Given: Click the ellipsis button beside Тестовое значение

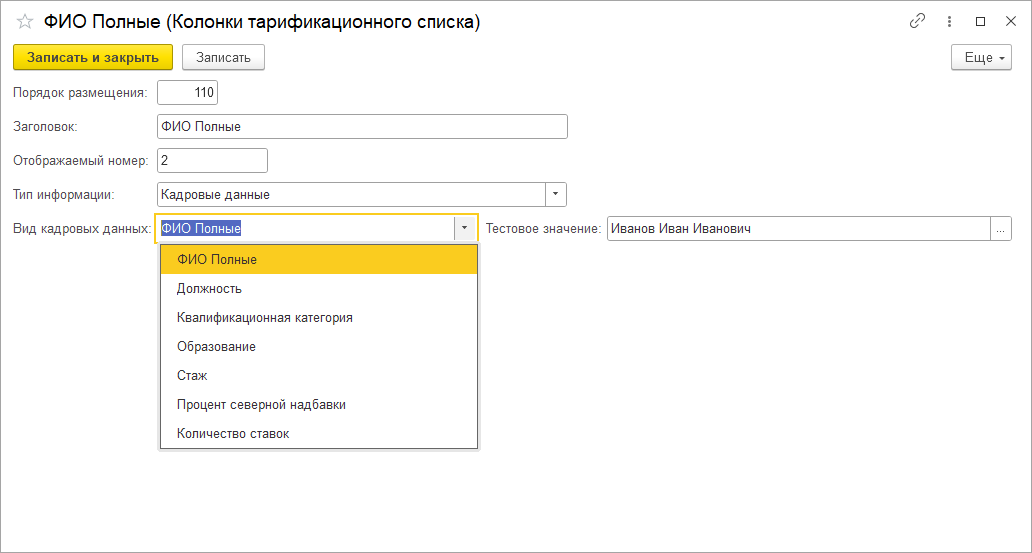Looking at the screenshot, I should tap(1001, 229).
